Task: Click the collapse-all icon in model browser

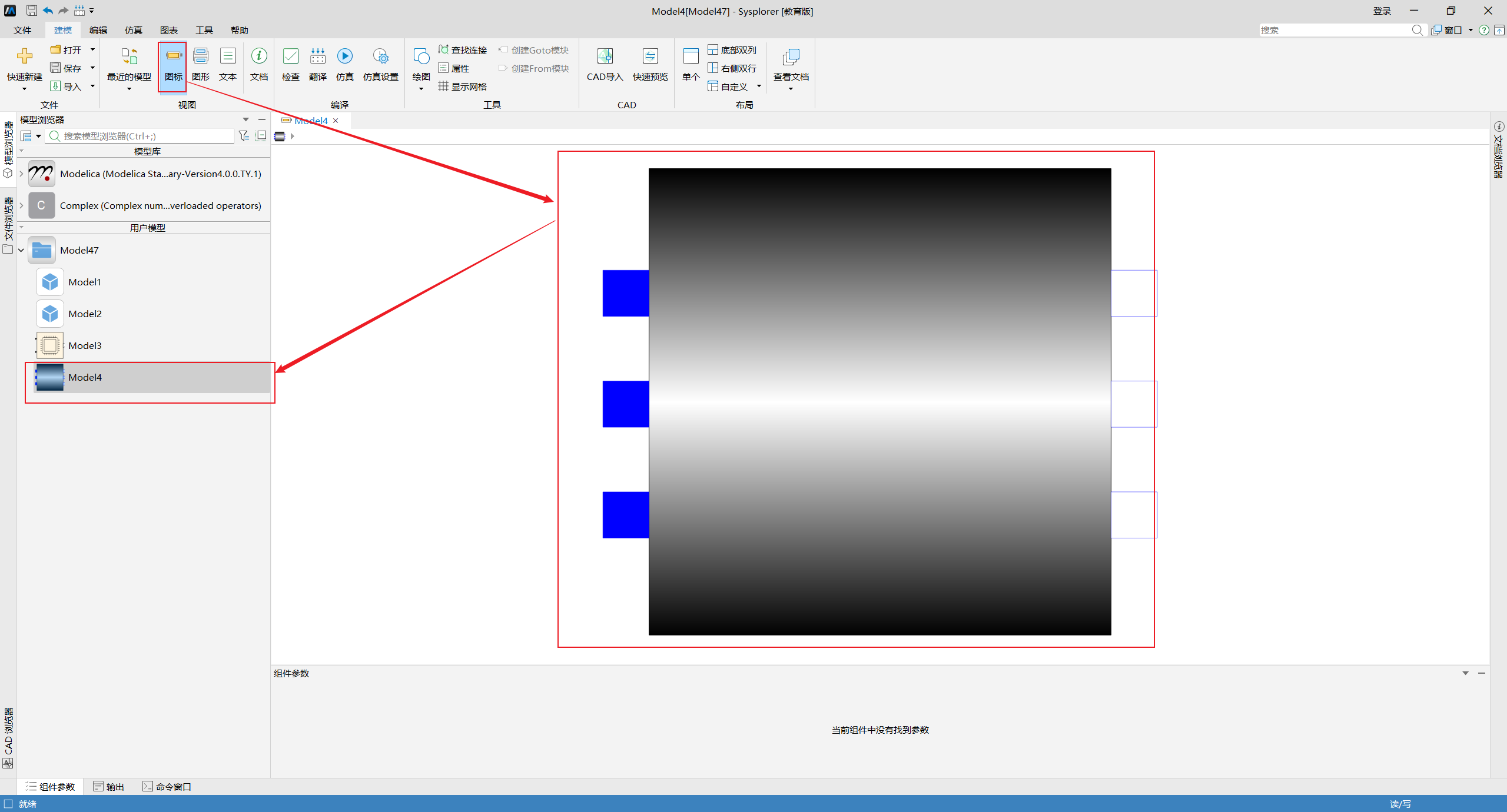Action: (261, 136)
